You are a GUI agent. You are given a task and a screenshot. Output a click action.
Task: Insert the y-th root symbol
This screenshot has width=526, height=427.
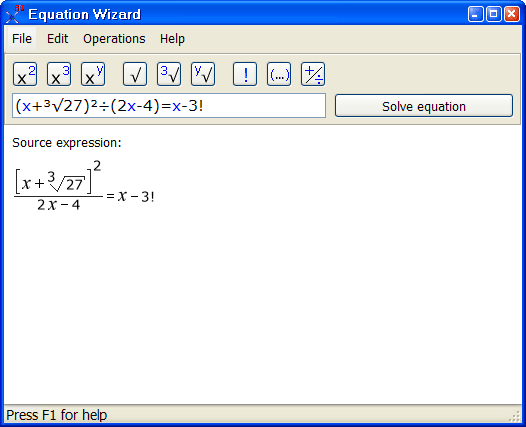[x=203, y=74]
